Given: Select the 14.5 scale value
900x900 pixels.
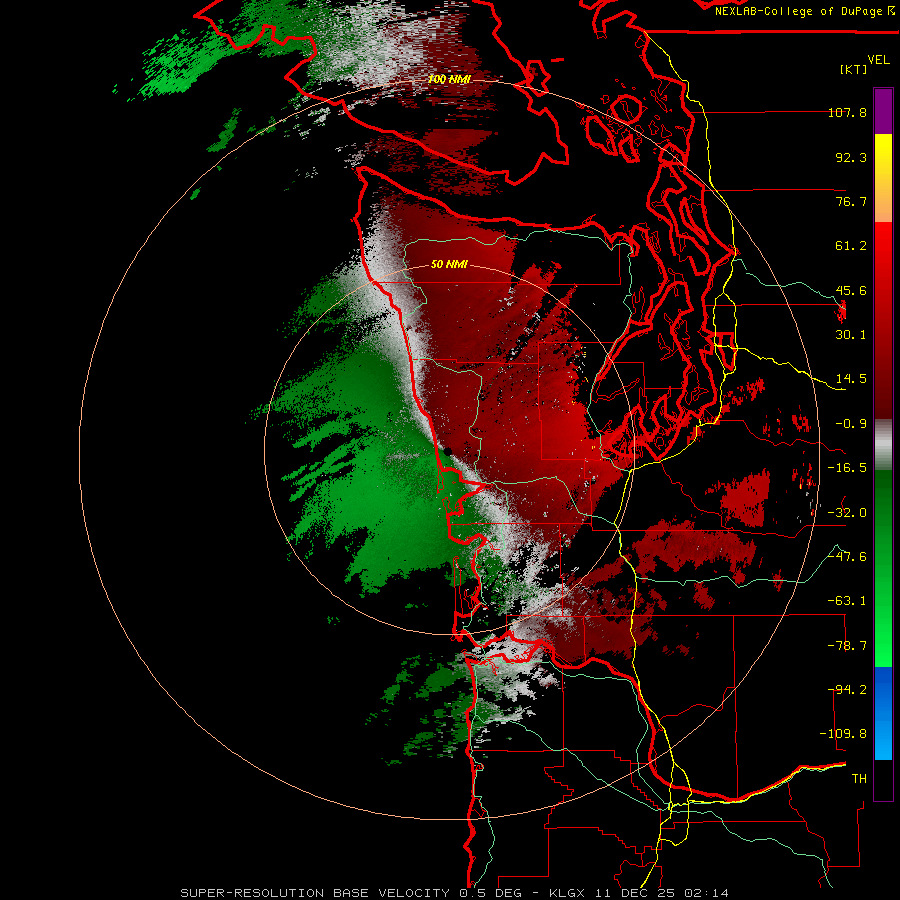Looking at the screenshot, I should [x=851, y=379].
